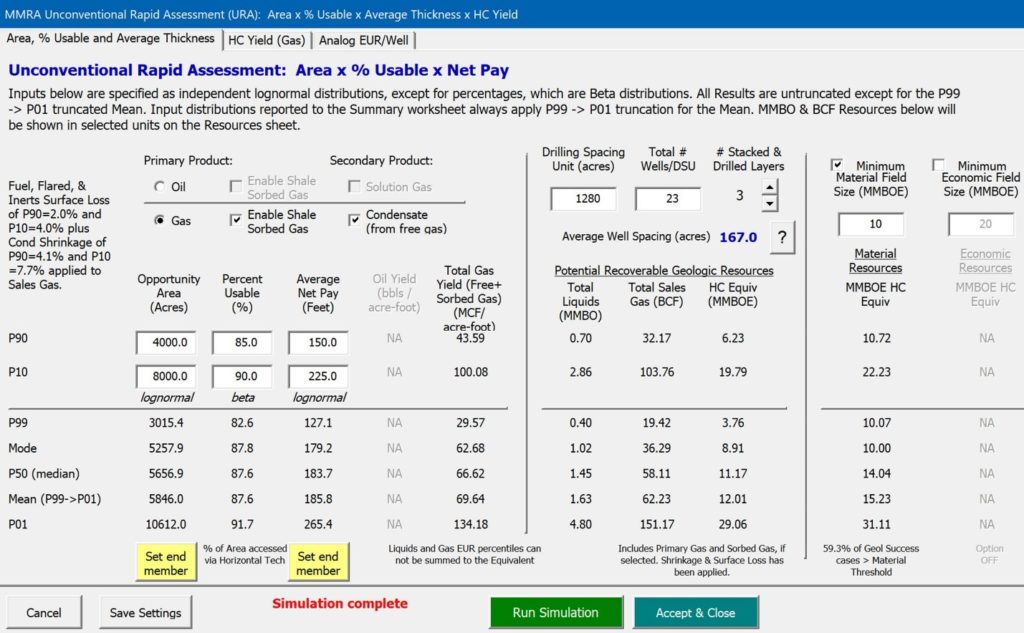This screenshot has height=633, width=1024.
Task: Click the Cancel button
Action: click(x=44, y=613)
